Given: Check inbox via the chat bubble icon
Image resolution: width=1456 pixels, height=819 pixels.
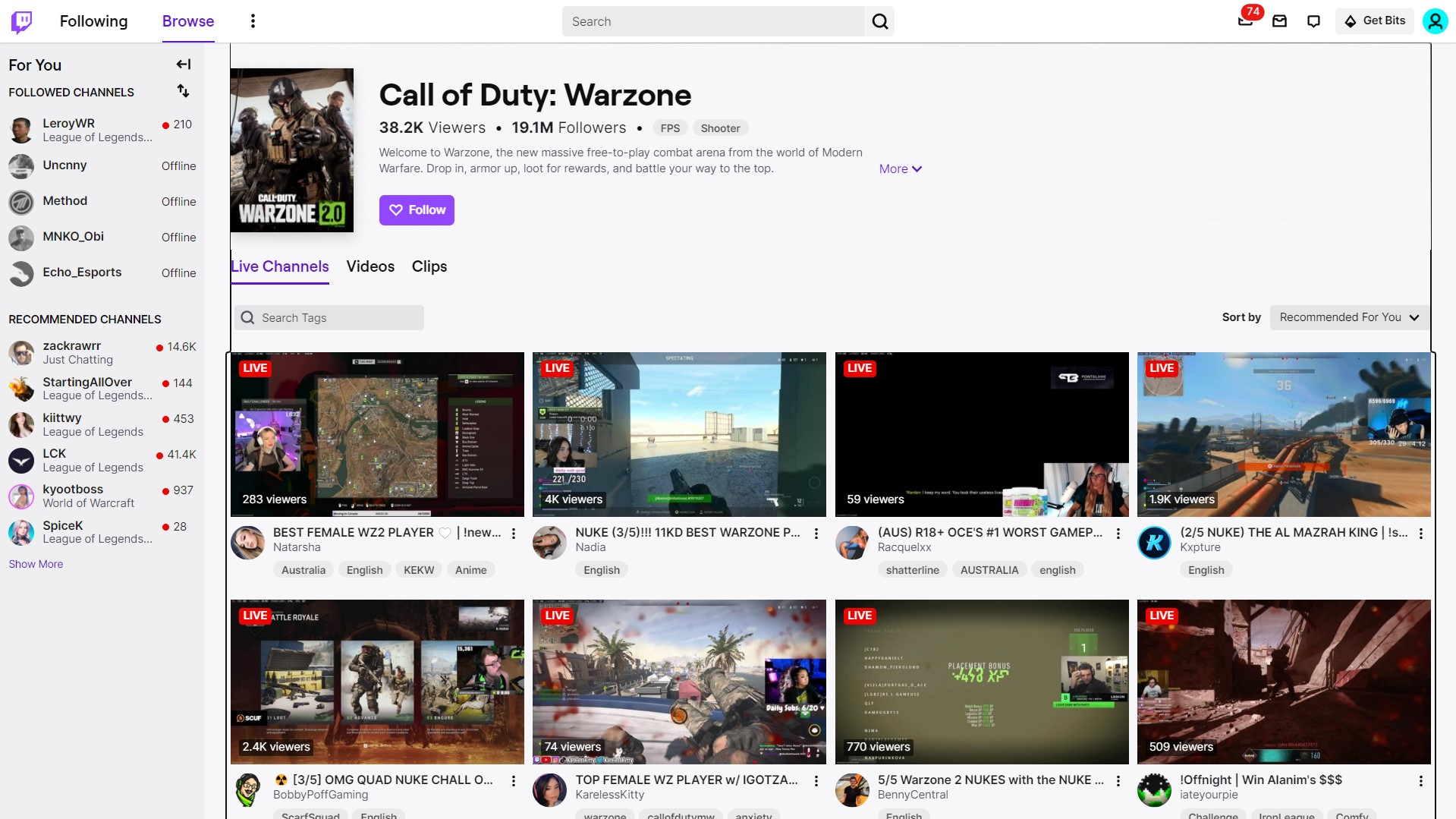Looking at the screenshot, I should click(1313, 21).
